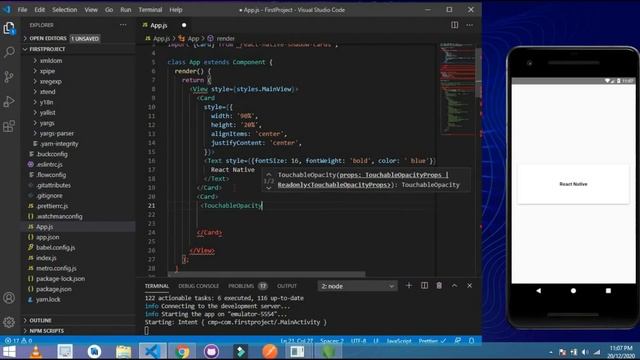This screenshot has height=360, width=640.
Task: Select the App.js editor tab
Action: 164,25
